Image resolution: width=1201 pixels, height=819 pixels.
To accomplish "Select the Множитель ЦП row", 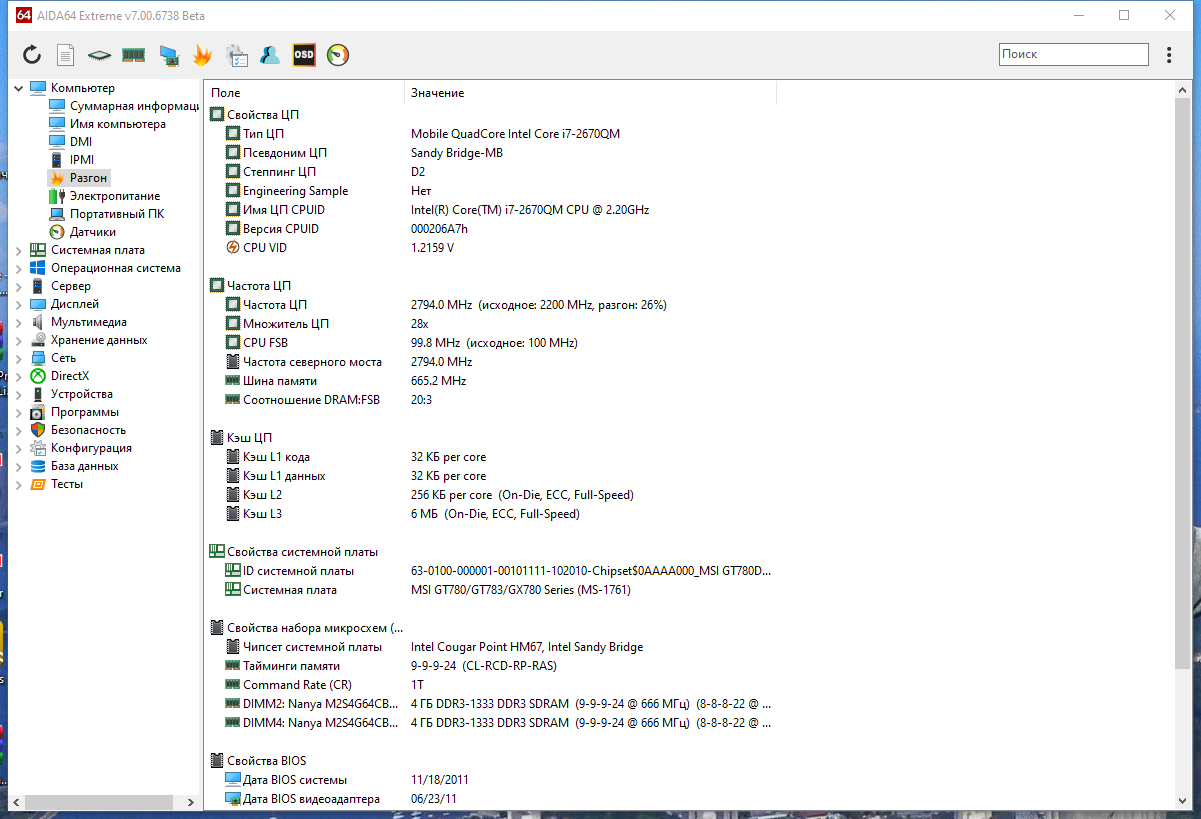I will click(x=490, y=324).
